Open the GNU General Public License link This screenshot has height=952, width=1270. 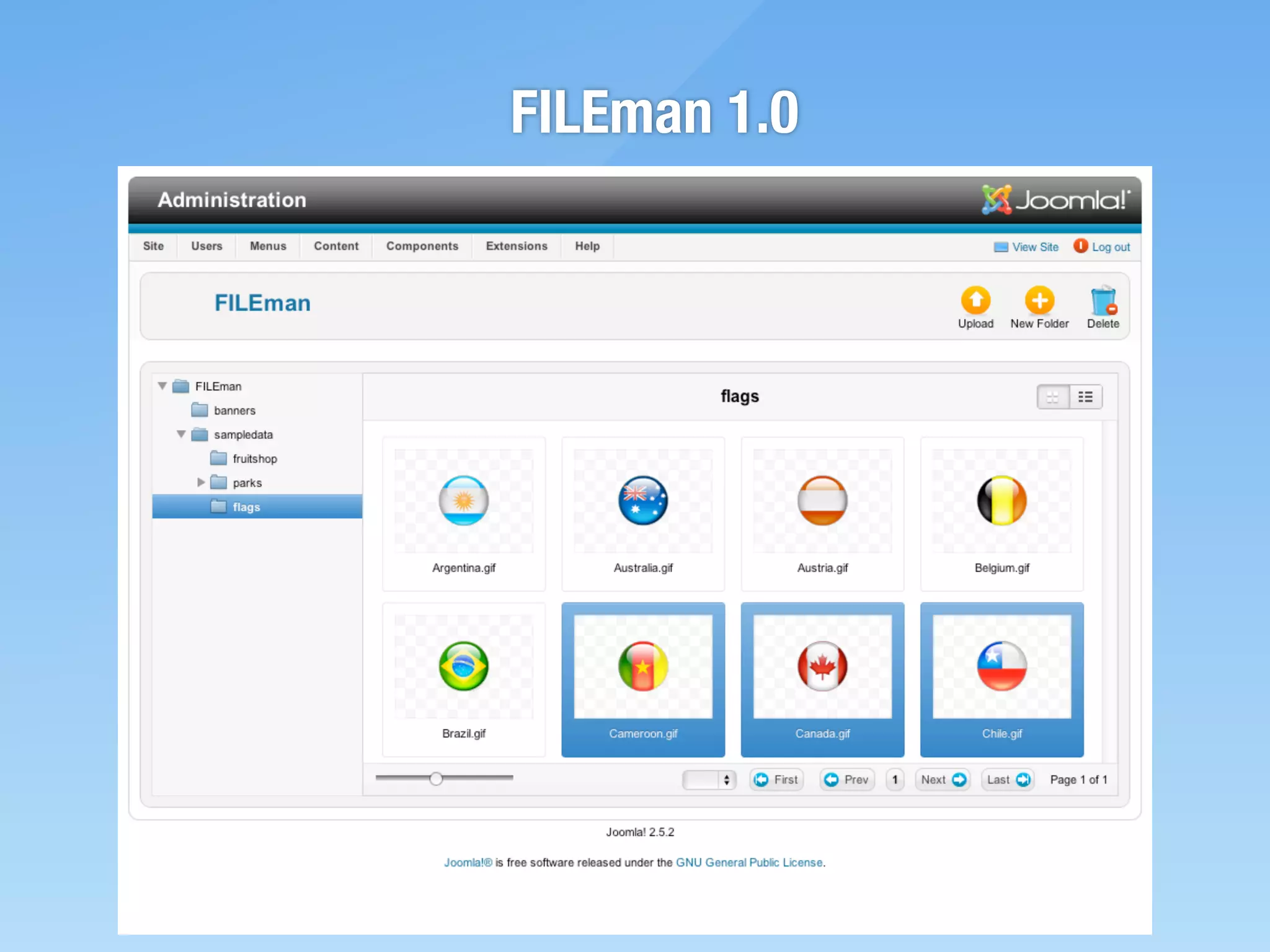[x=749, y=863]
